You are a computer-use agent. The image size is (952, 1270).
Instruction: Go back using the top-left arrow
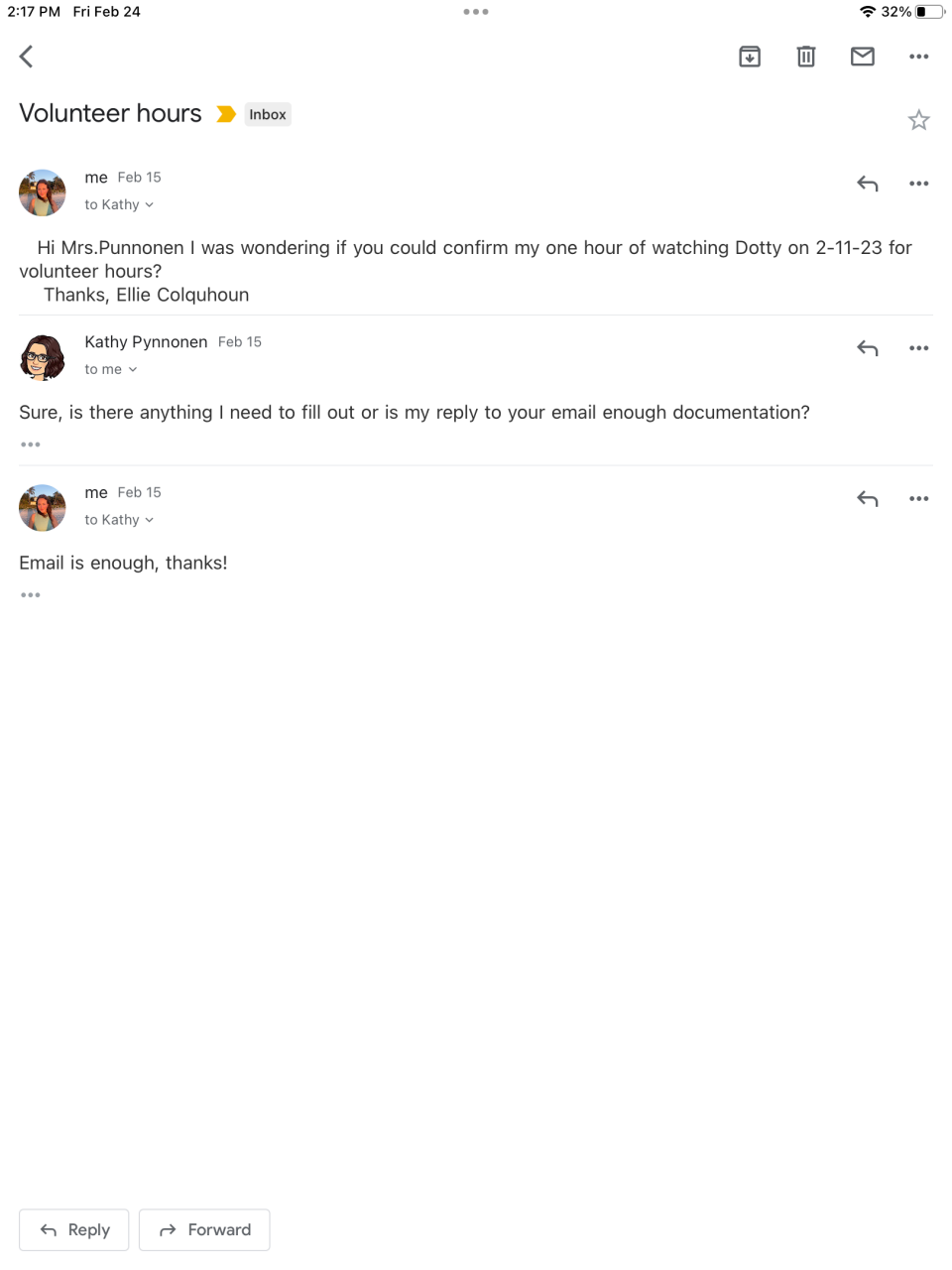point(27,57)
